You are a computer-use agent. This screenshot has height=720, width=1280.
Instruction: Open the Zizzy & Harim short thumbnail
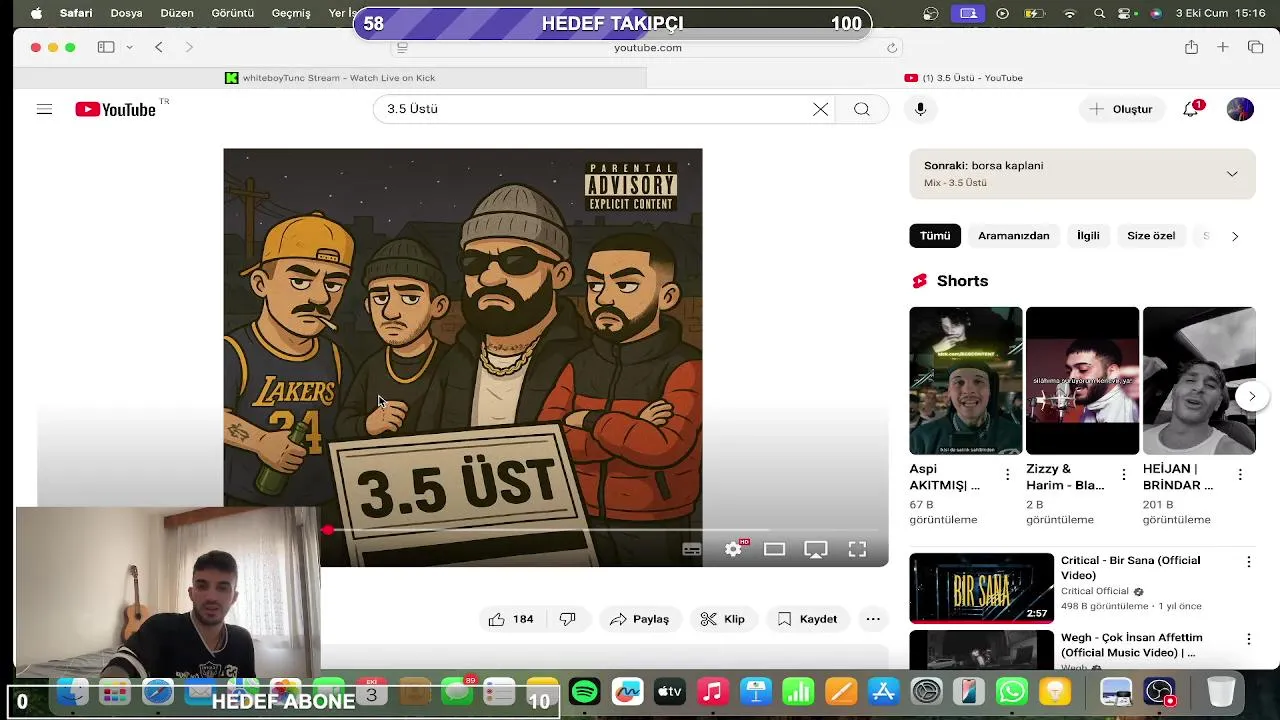[1082, 380]
